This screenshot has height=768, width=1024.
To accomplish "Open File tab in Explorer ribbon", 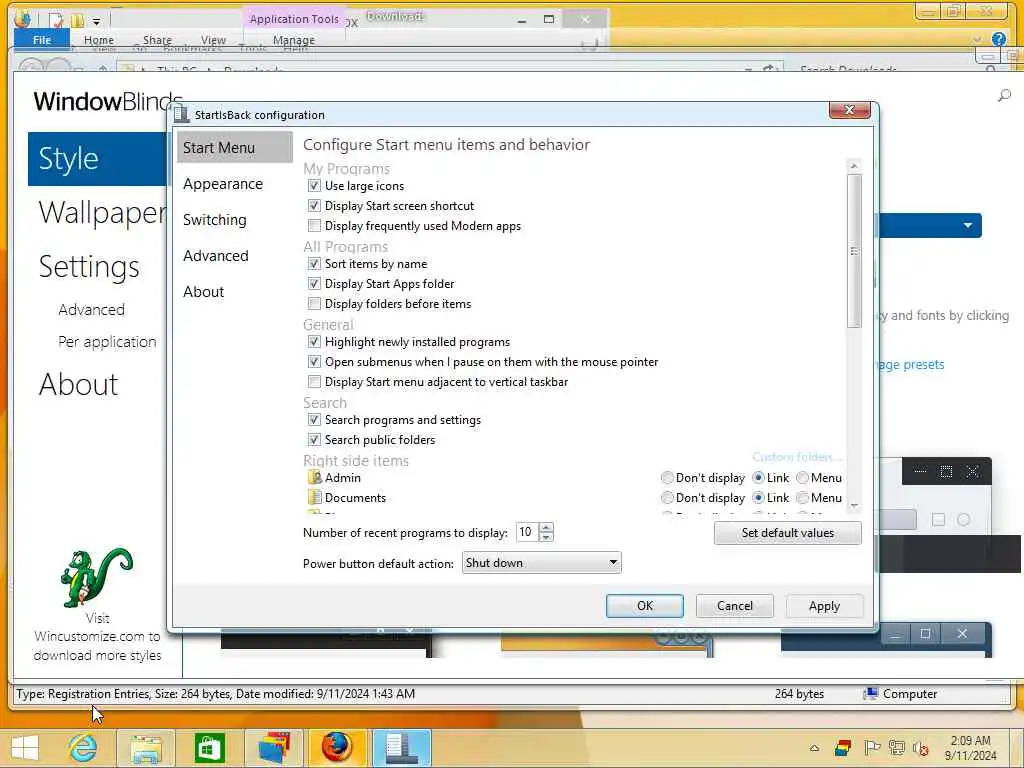I will pyautogui.click(x=42, y=40).
